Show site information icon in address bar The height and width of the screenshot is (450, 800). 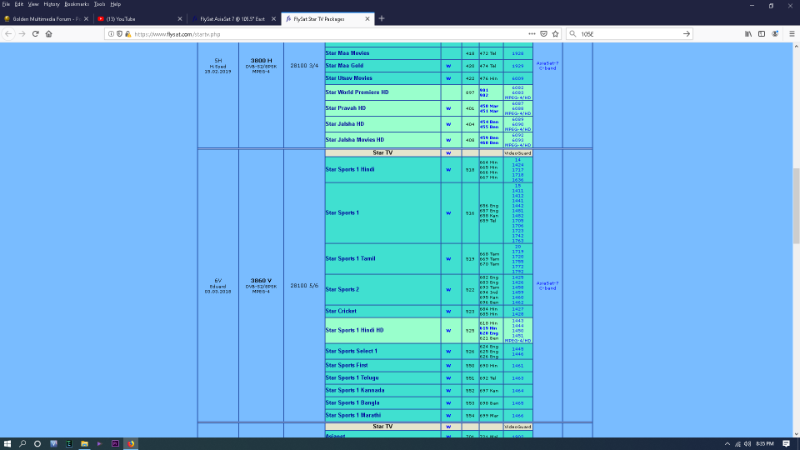111,34
